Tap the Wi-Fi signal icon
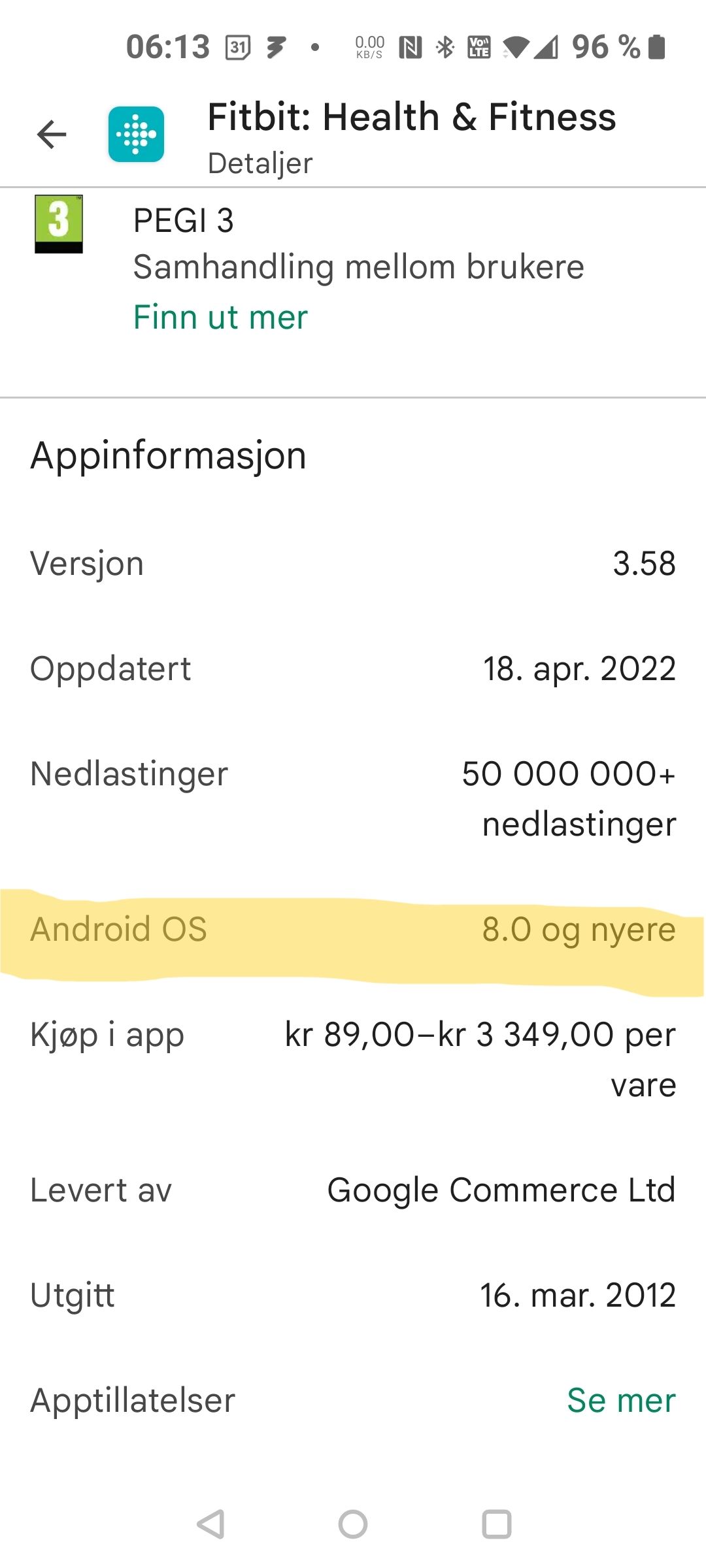 click(x=516, y=48)
